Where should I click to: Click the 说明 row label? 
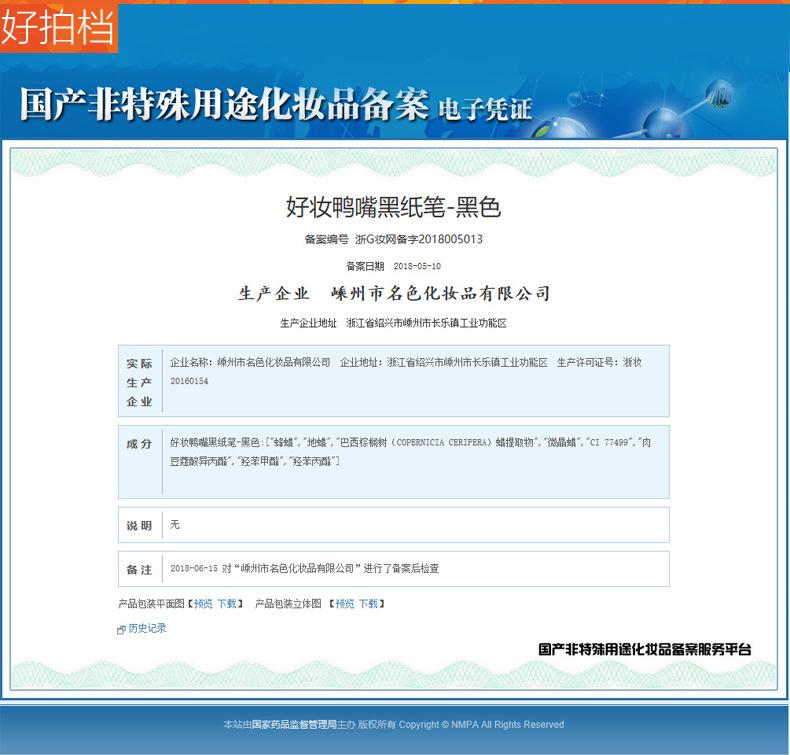point(139,525)
